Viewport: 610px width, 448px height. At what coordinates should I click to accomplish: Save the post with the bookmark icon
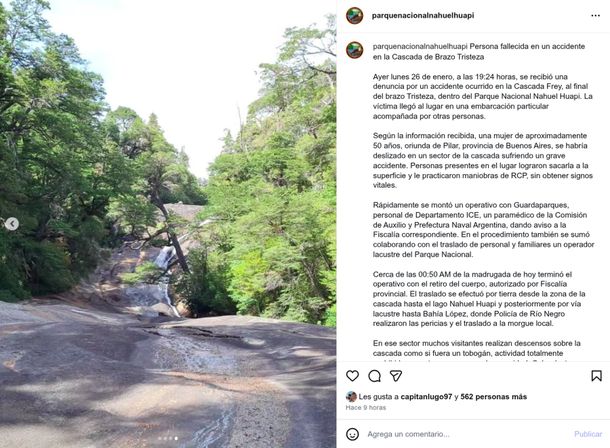pos(596,376)
